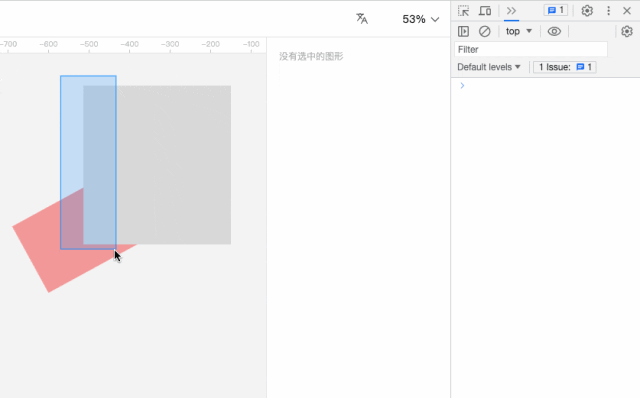Screen dimensions: 640x398
Task: Open the 53% zoom level dropdown
Action: [420, 19]
